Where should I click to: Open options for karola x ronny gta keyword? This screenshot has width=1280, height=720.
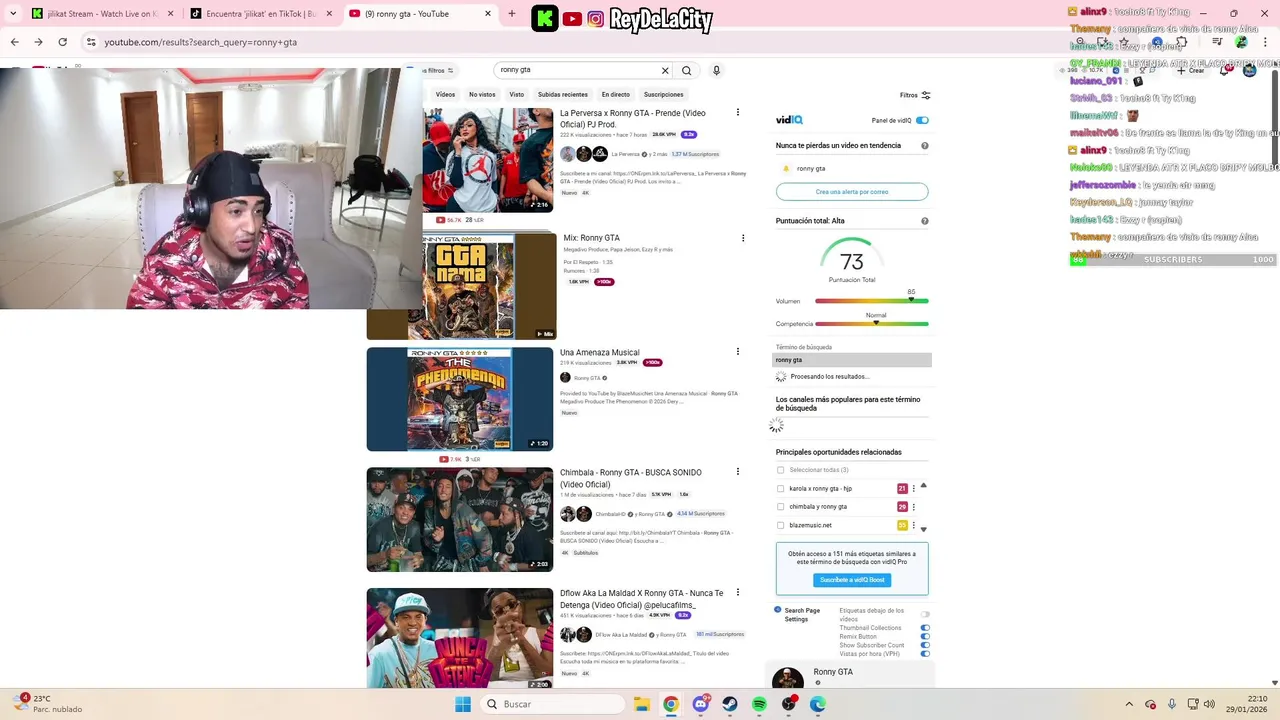click(x=914, y=489)
